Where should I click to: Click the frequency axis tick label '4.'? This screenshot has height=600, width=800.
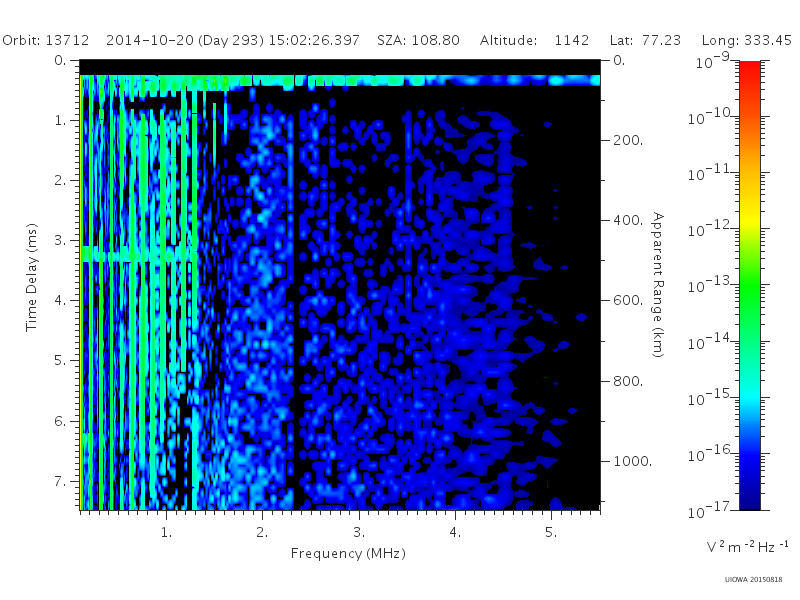click(x=455, y=533)
